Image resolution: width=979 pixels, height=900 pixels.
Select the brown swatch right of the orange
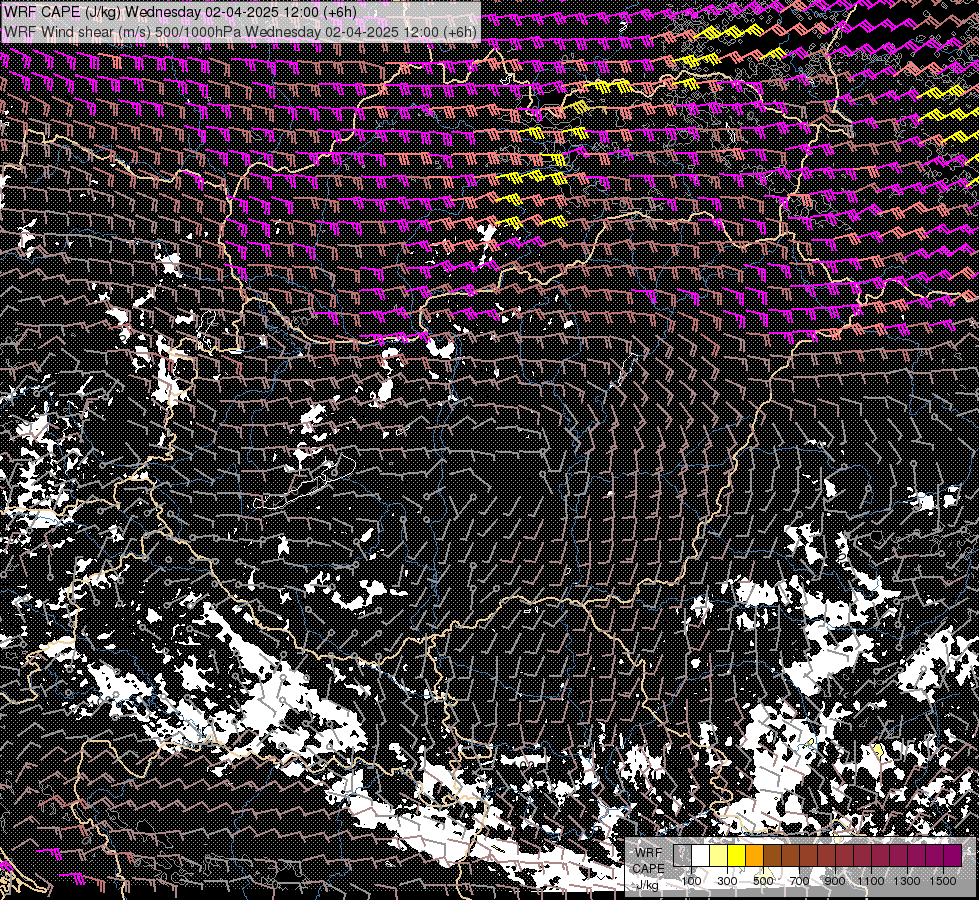coord(772,855)
